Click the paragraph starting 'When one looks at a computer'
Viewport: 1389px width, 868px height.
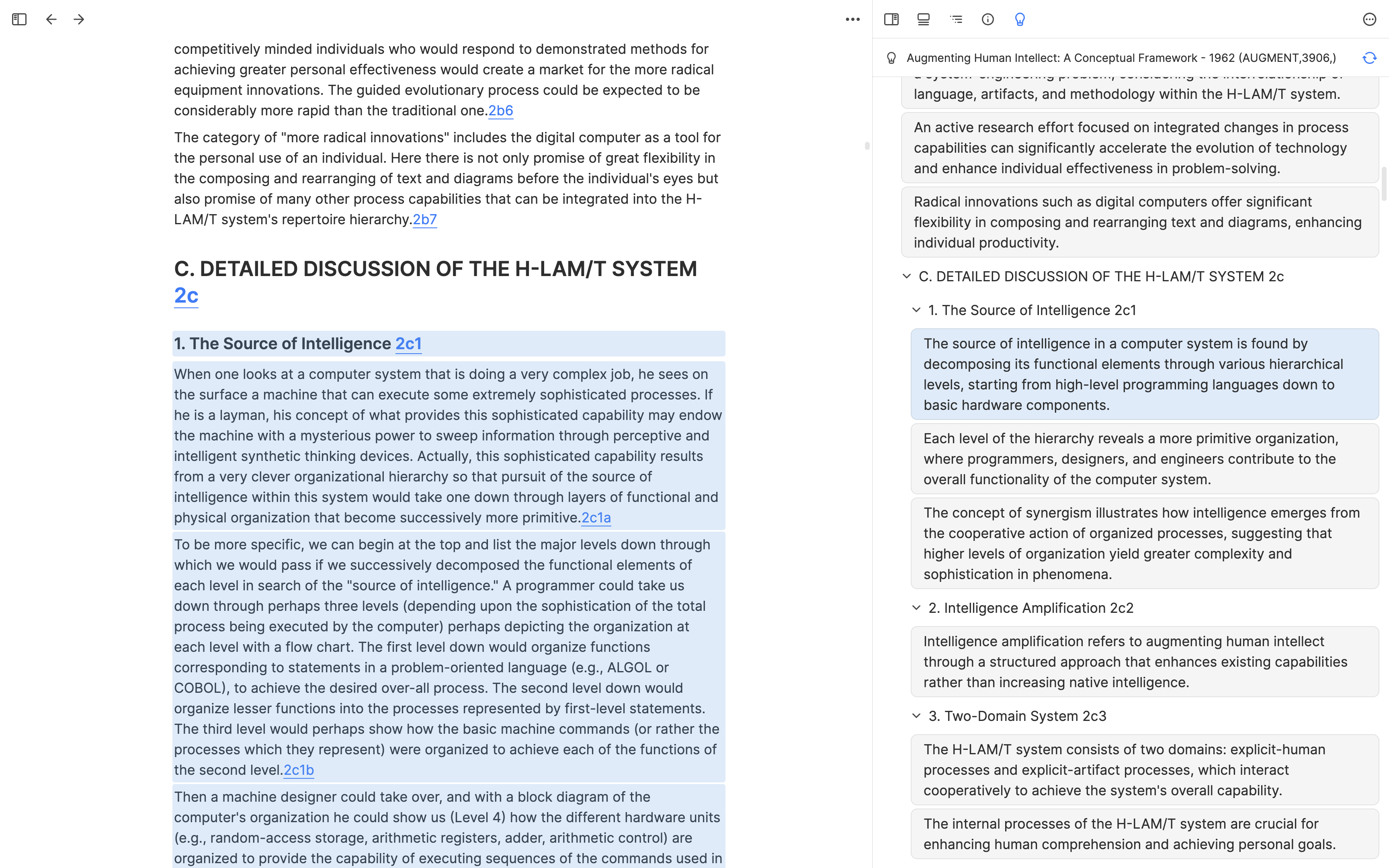point(449,446)
